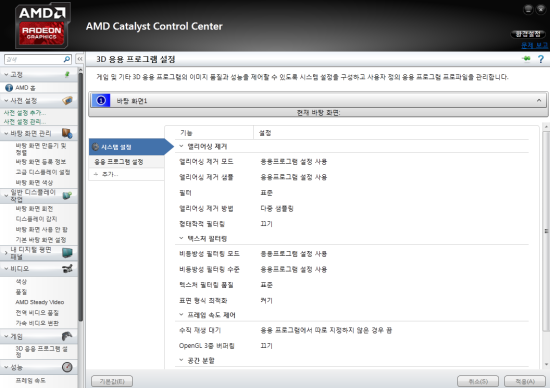Change the 텍스처 필터링 품질 표준 value

(266, 285)
